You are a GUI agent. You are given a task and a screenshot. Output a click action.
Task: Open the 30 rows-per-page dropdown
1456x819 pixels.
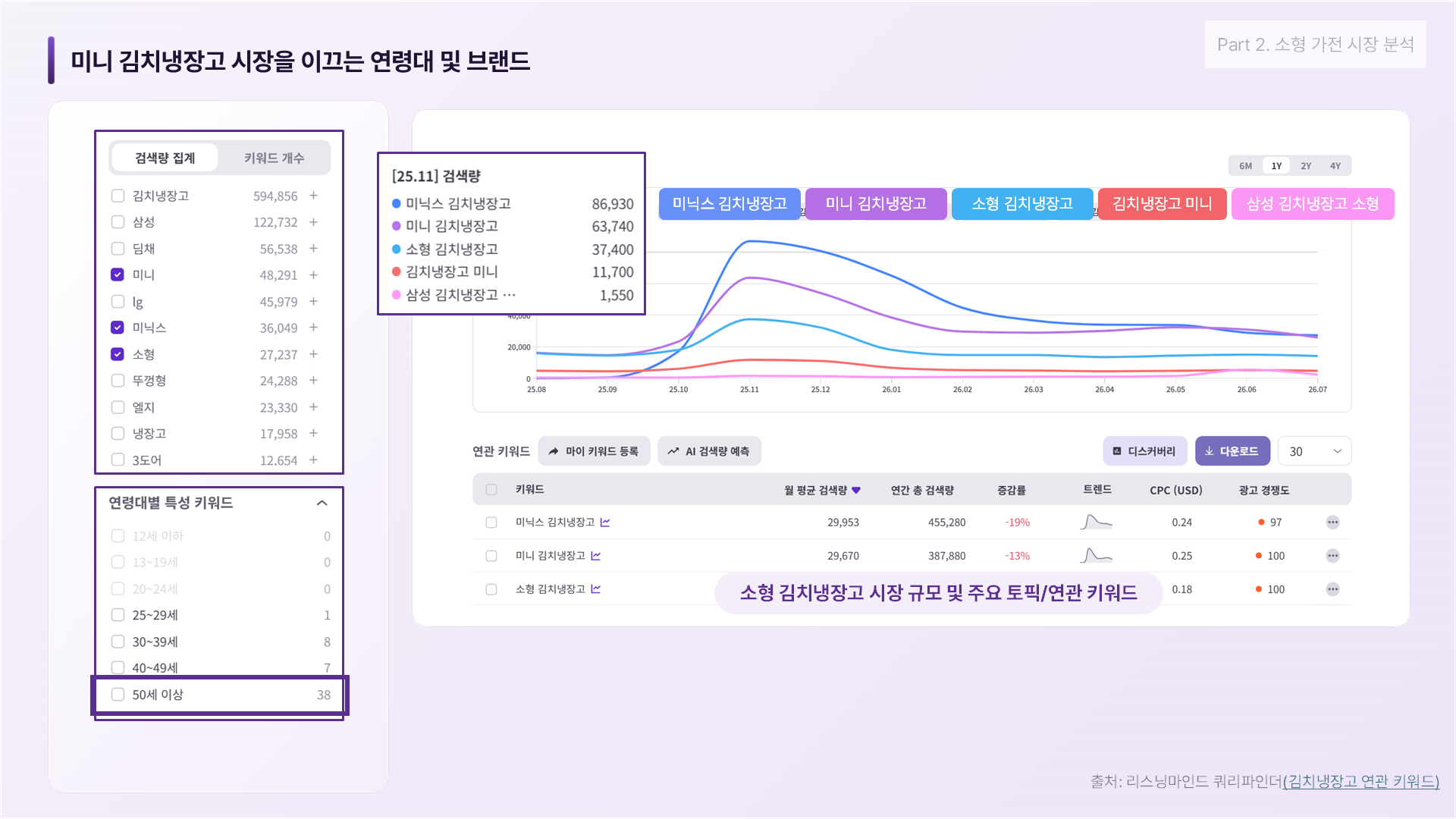click(x=1314, y=451)
